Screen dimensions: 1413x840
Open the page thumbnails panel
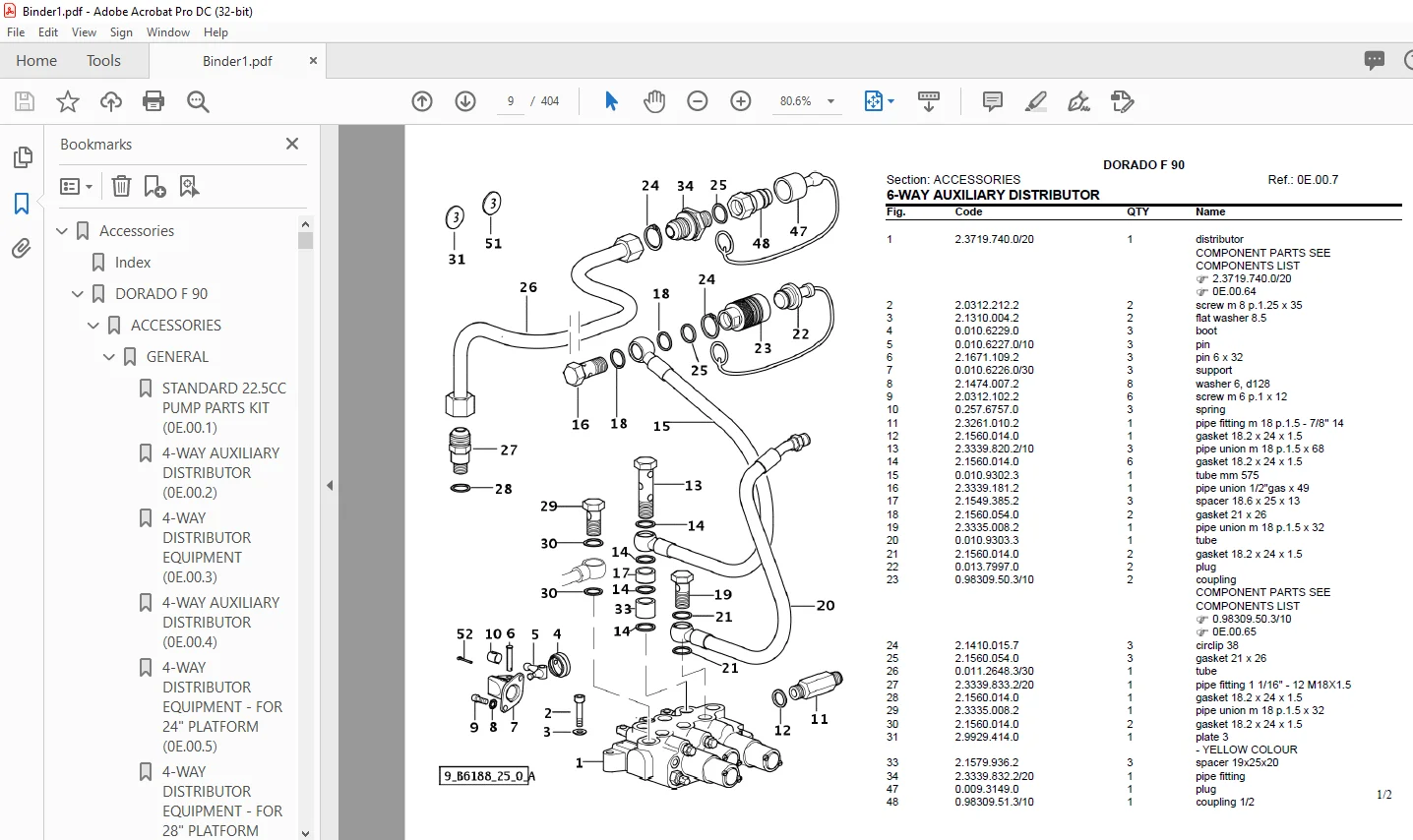click(22, 157)
